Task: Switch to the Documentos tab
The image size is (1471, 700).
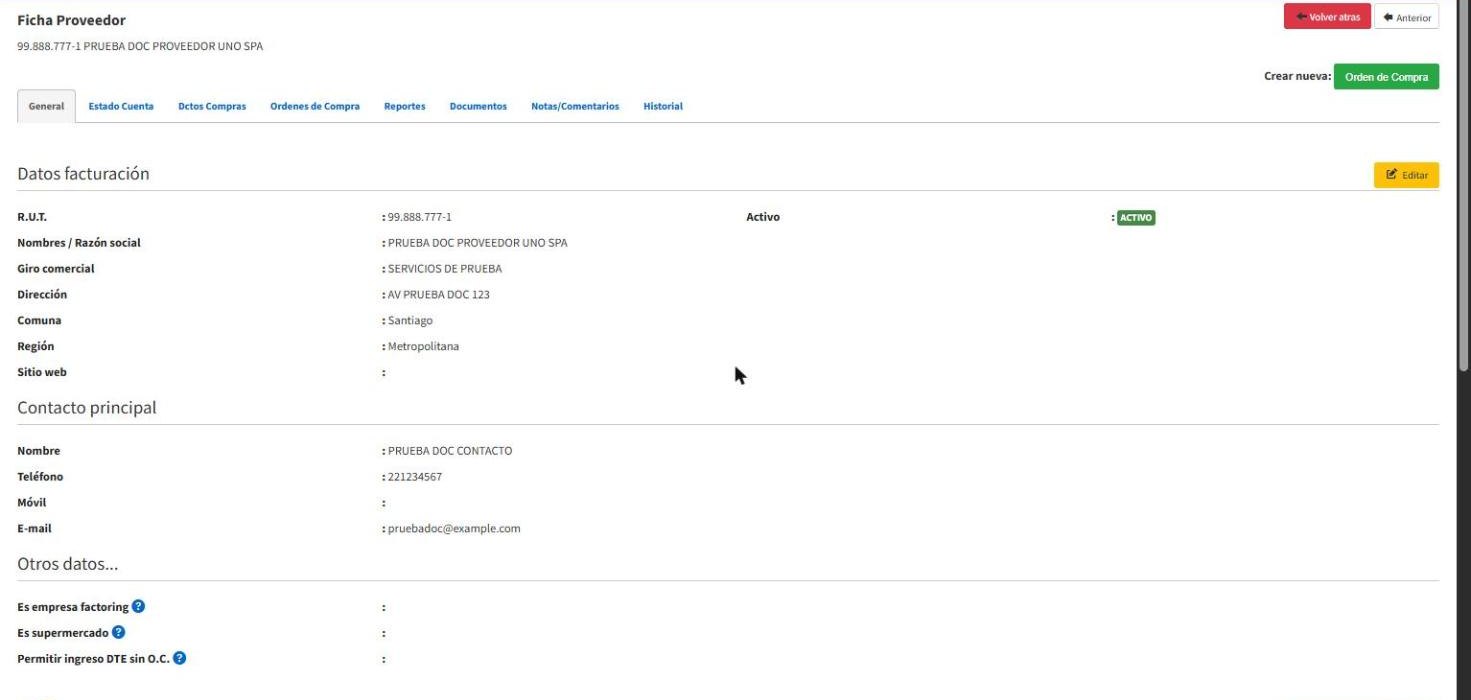Action: [478, 107]
